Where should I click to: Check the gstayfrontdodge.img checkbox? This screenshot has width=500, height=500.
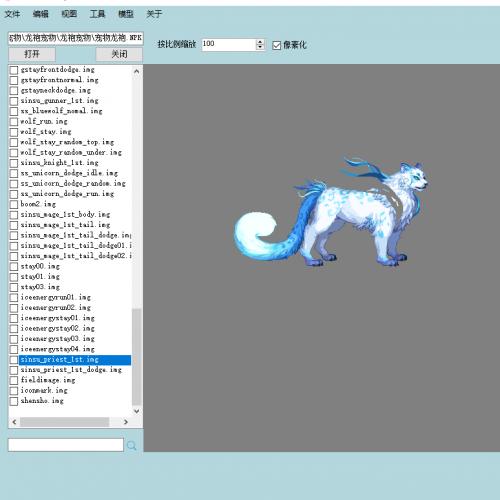[14, 70]
